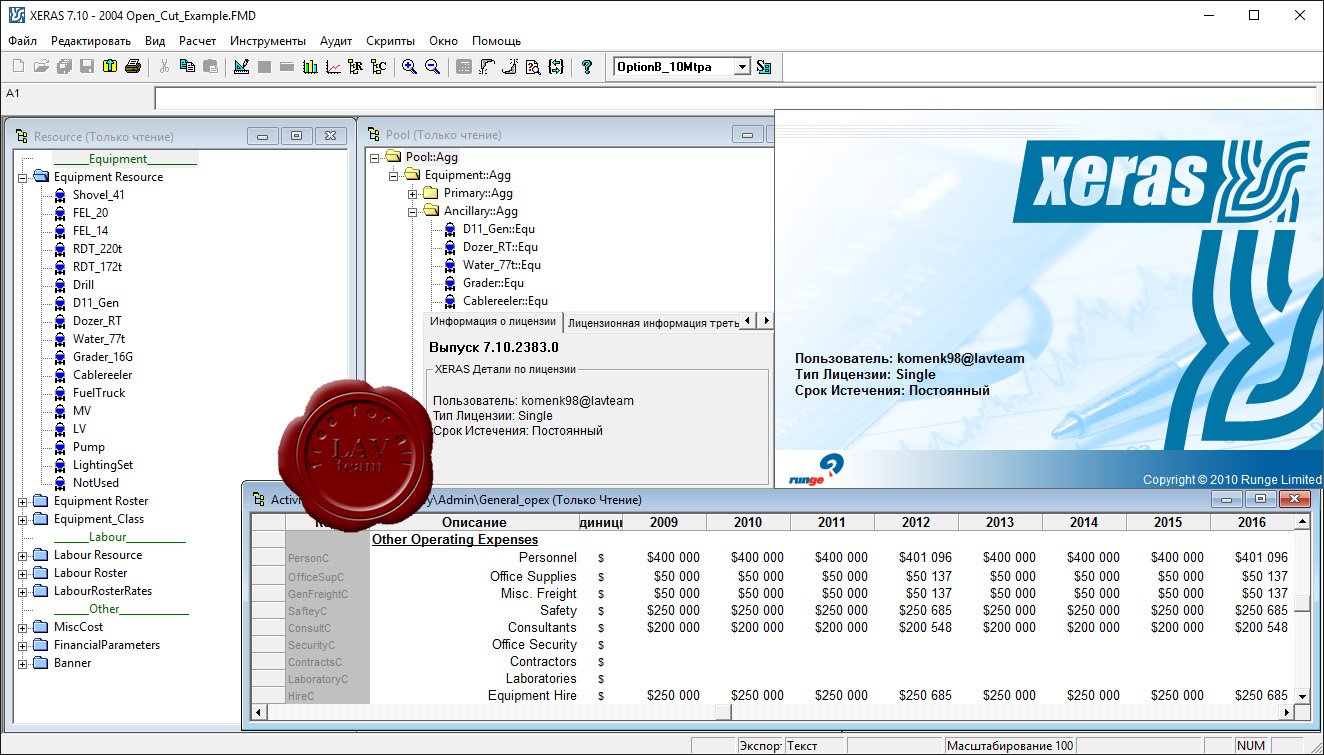Select LightingSet in the Resource tree

(103, 465)
